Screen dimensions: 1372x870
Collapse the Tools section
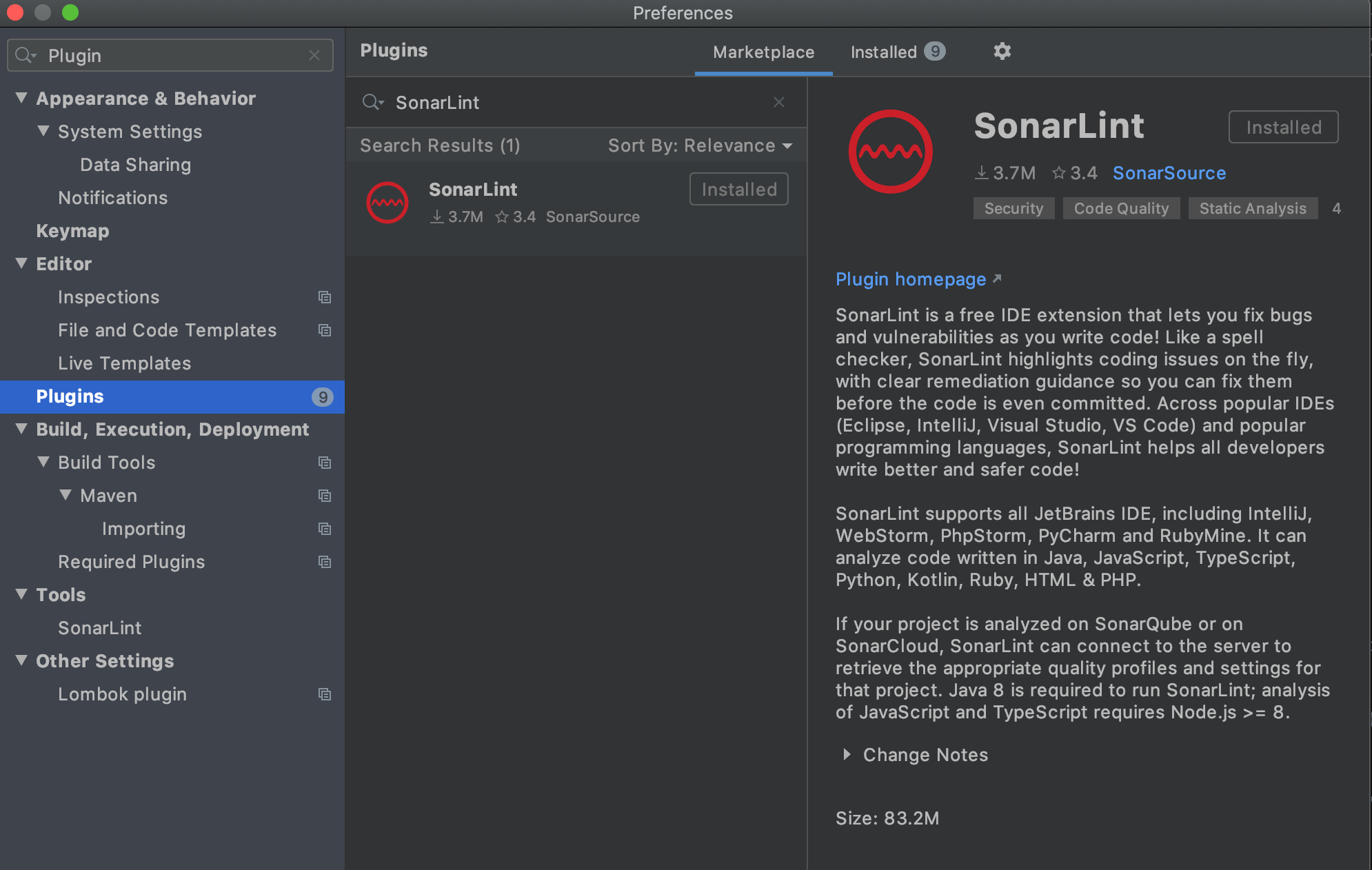21,594
